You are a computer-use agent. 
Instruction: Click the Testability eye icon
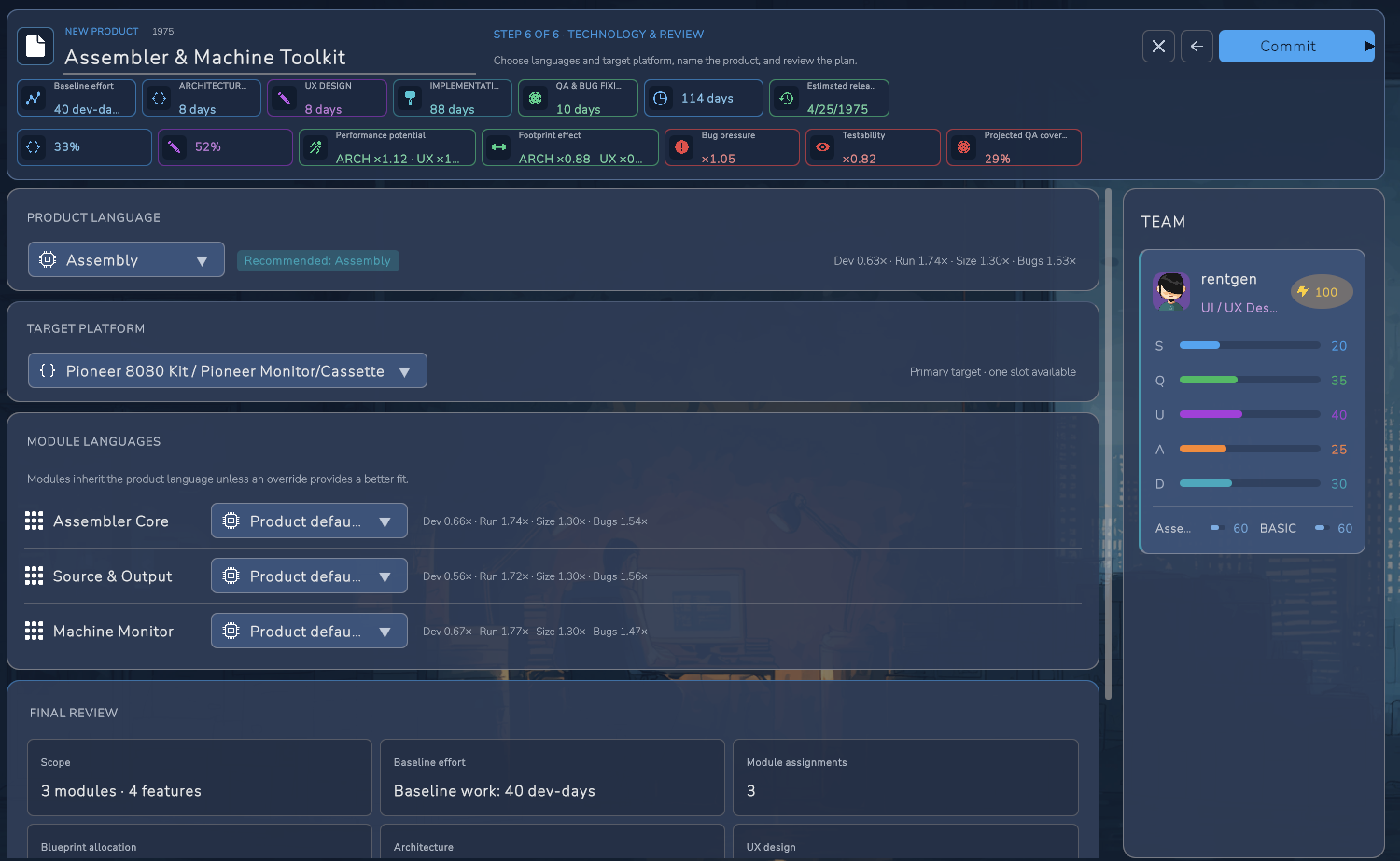[822, 147]
